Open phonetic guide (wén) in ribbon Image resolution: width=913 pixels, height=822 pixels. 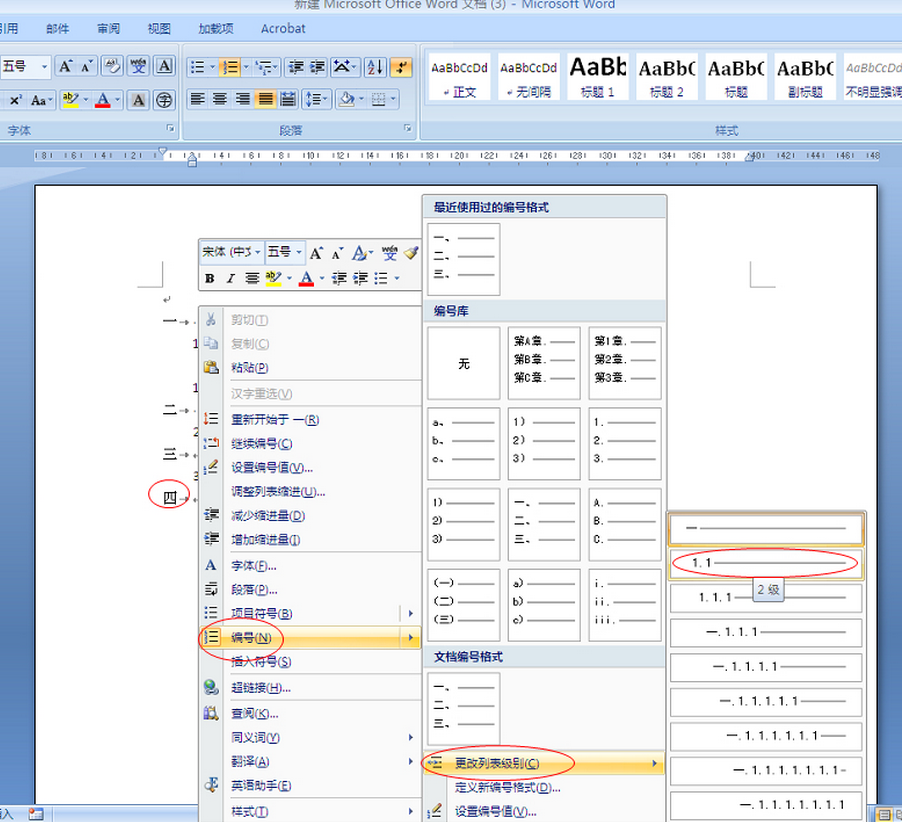point(138,67)
